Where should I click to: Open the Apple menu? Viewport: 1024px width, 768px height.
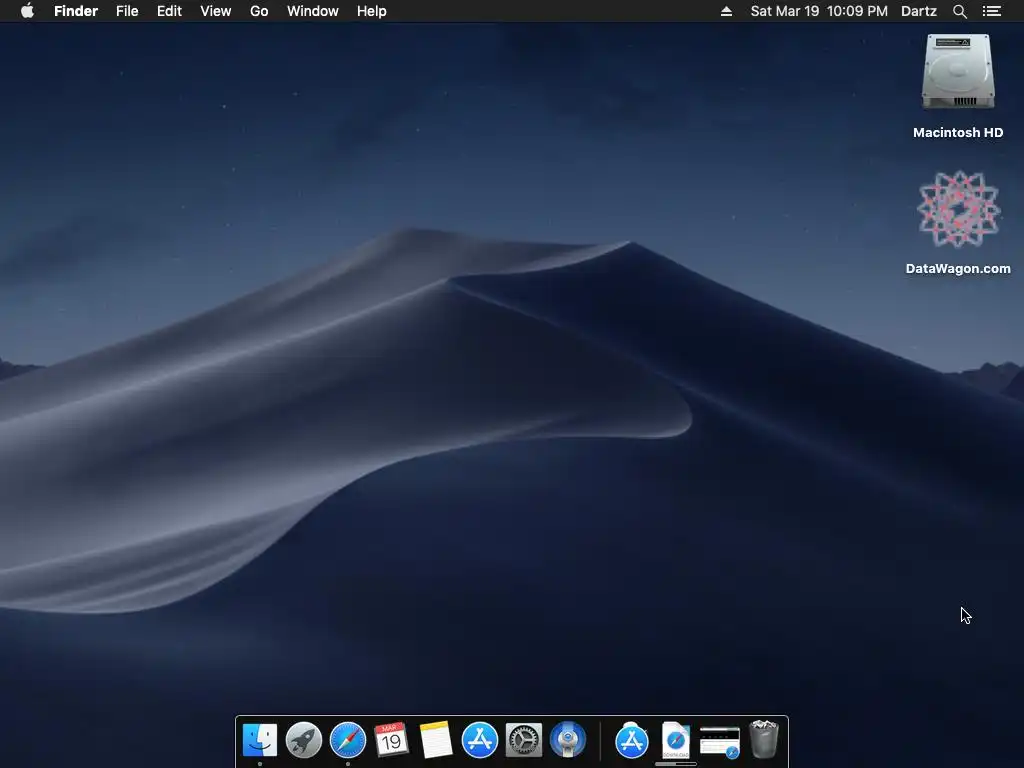point(27,11)
